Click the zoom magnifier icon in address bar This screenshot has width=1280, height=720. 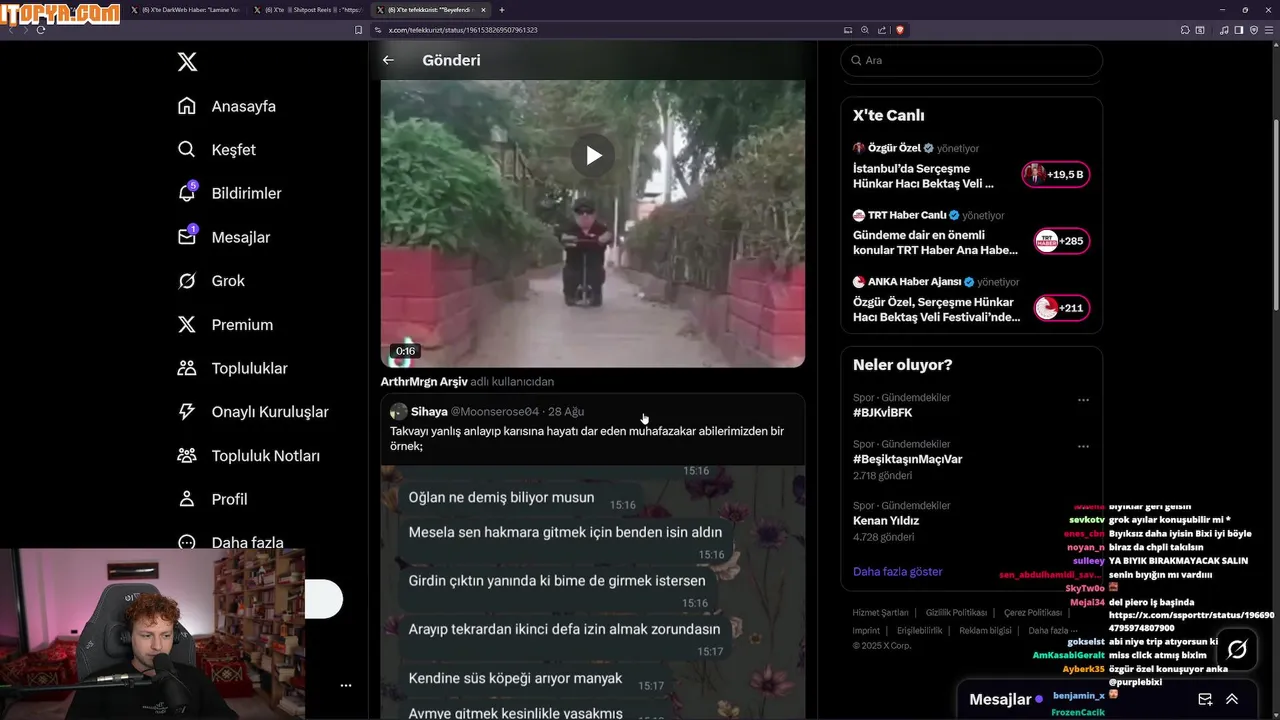click(865, 30)
